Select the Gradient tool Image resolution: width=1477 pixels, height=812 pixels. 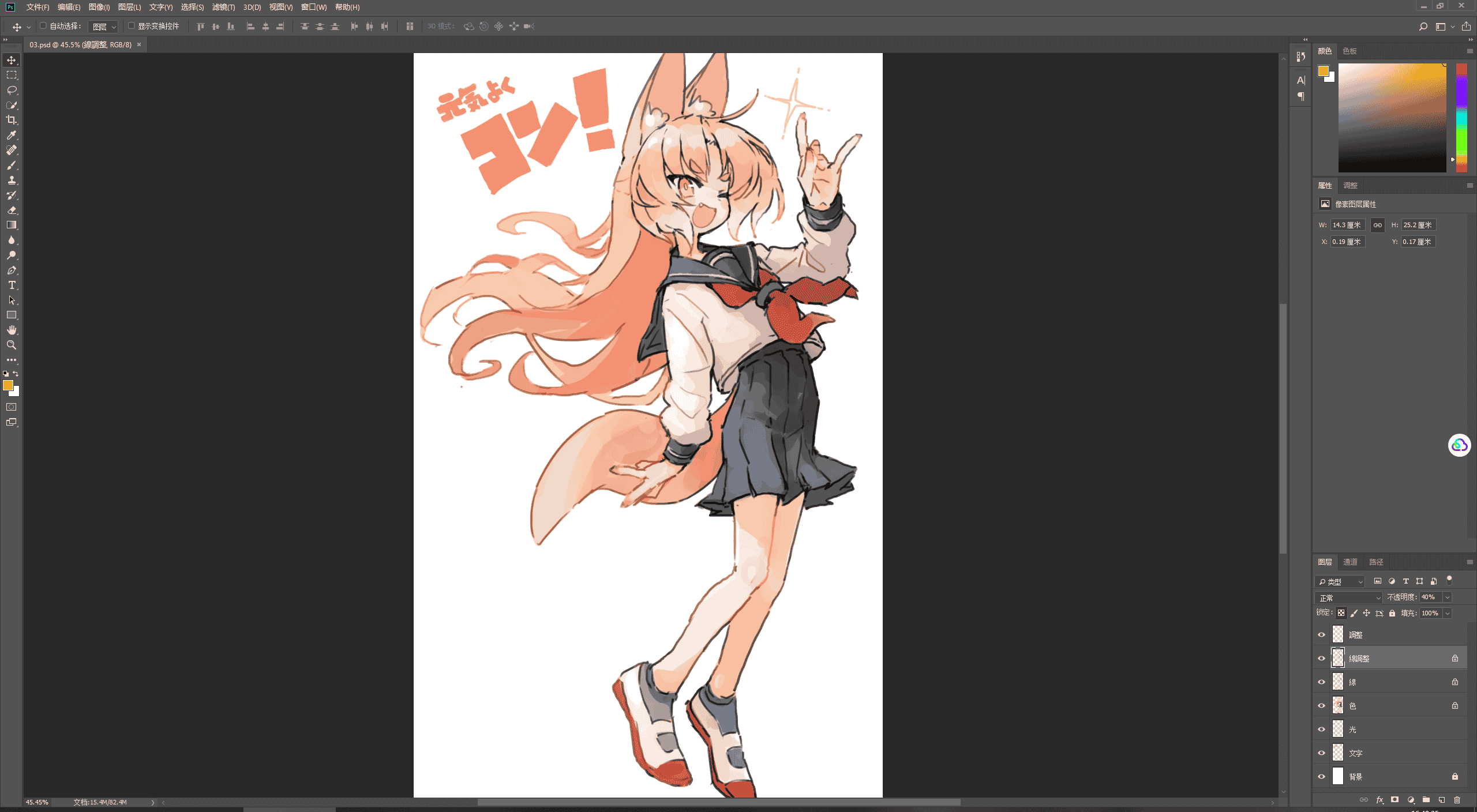click(x=12, y=225)
